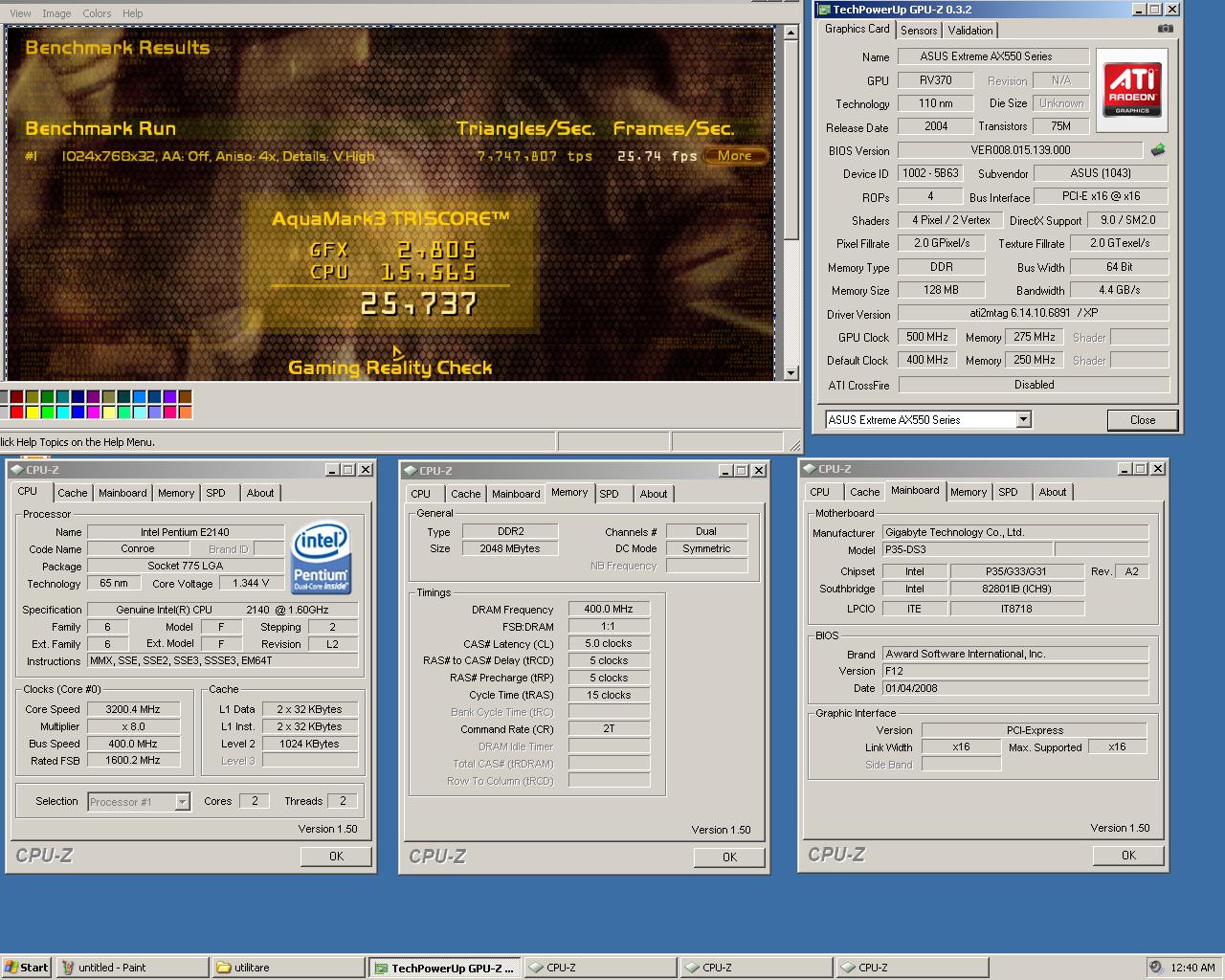Viewport: 1225px width, 980px height.
Task: Switch to the Memory tab in CPU tab window
Action: [x=176, y=493]
